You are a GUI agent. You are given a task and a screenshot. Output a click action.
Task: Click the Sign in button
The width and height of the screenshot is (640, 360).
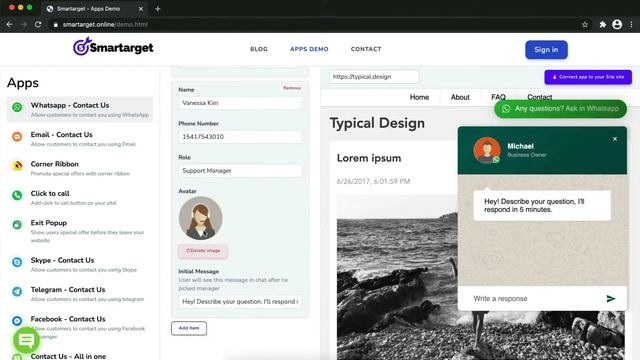click(546, 50)
